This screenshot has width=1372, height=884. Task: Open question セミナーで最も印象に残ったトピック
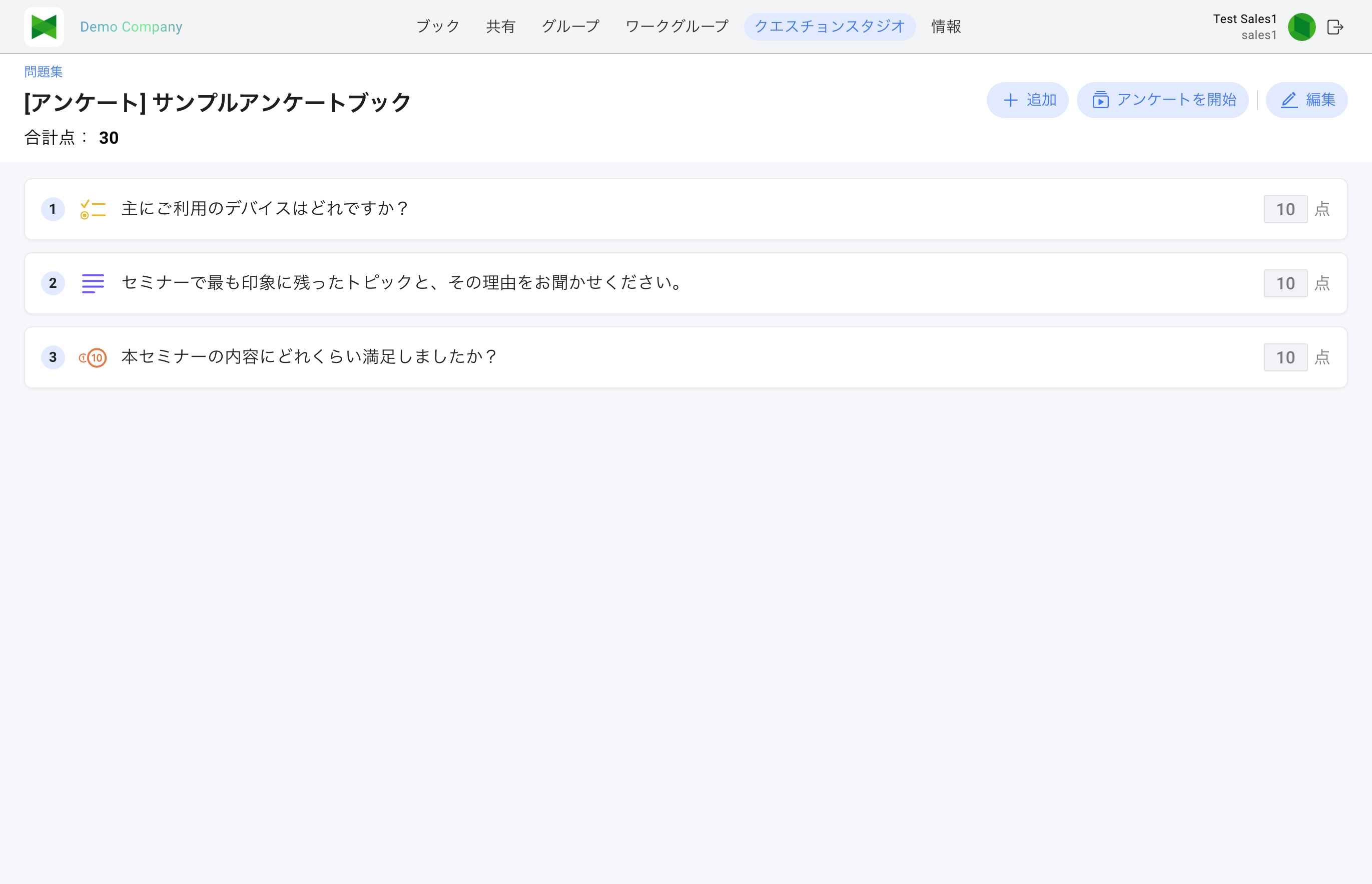[685, 283]
